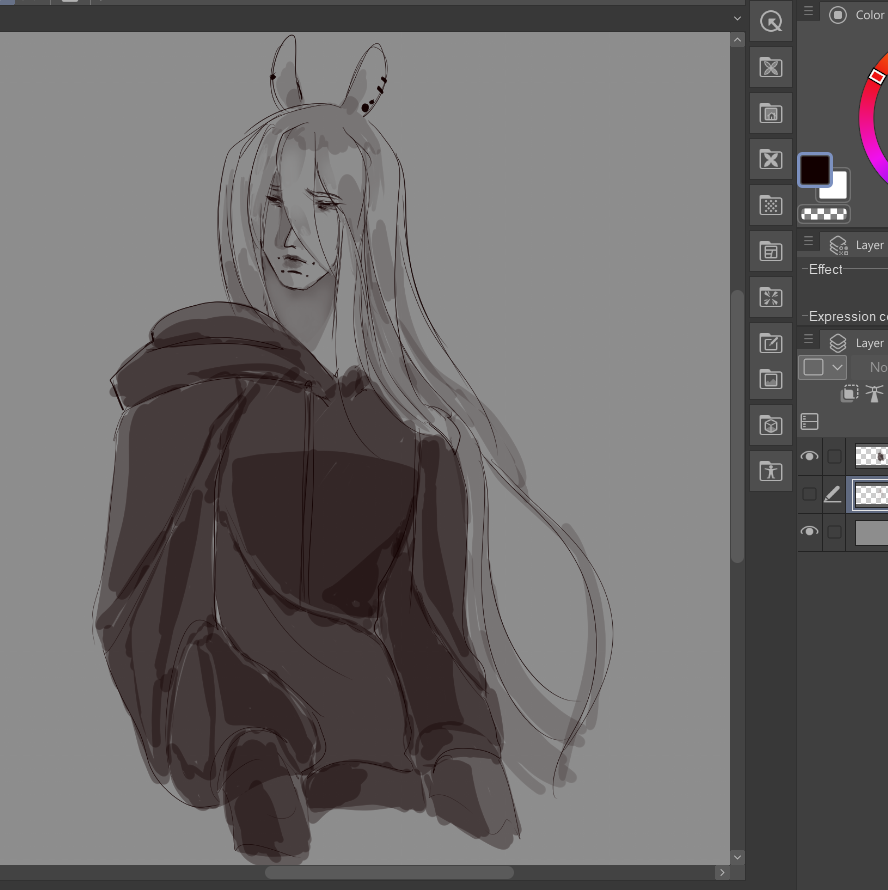Click the color wheel palette icon
Viewport: 888px width, 890px height.
pyautogui.click(x=838, y=15)
